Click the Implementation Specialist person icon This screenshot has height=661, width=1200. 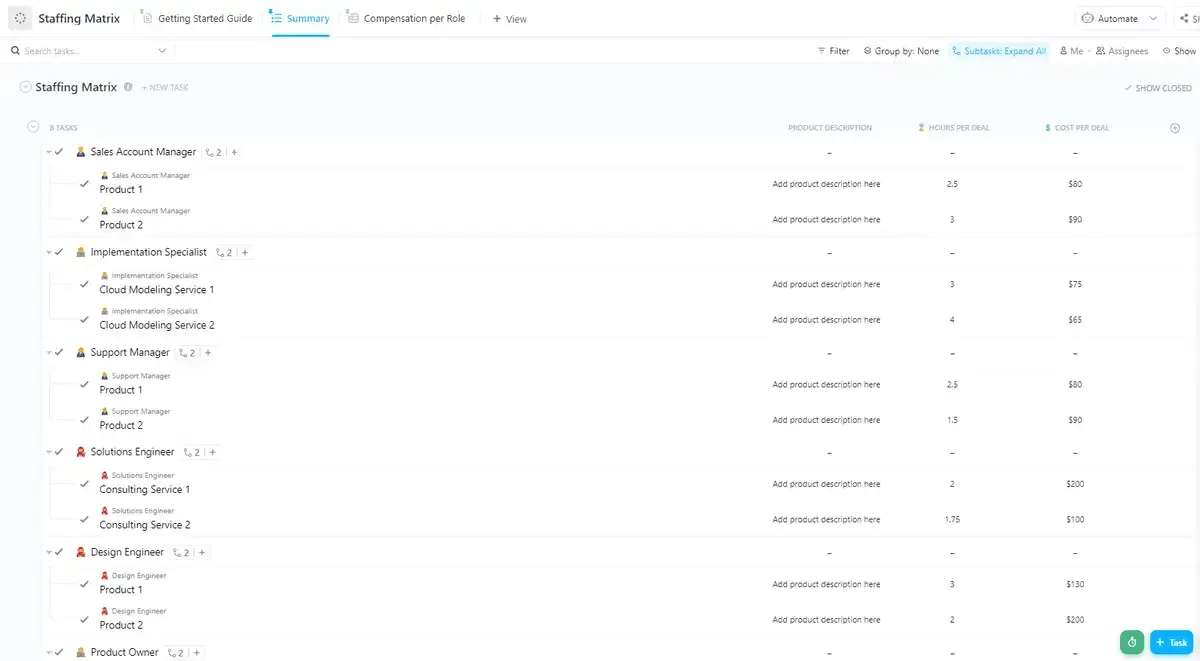click(x=81, y=252)
